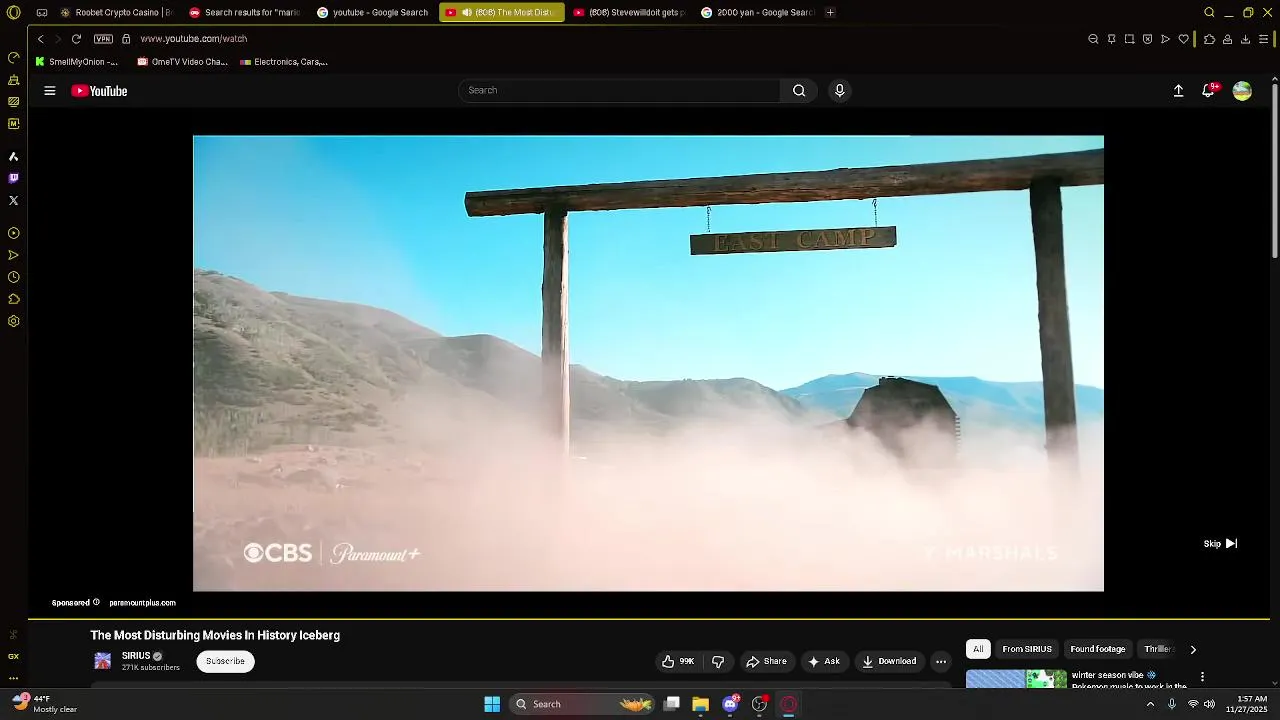The image size is (1280, 720).
Task: Open the YouTube account avatar menu
Action: pyautogui.click(x=1242, y=90)
